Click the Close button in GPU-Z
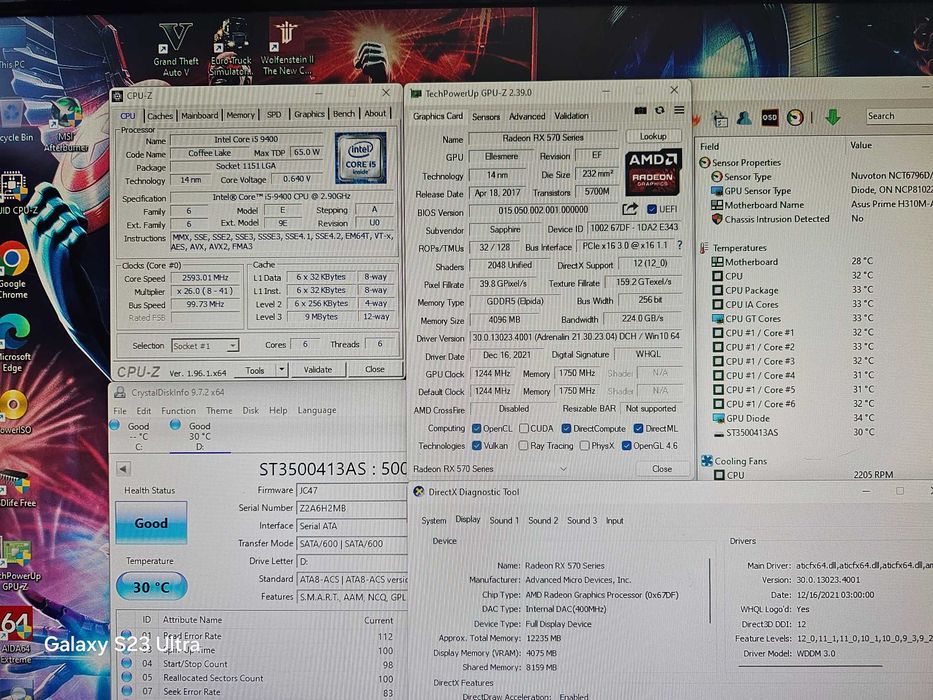The image size is (933, 700). [x=662, y=469]
